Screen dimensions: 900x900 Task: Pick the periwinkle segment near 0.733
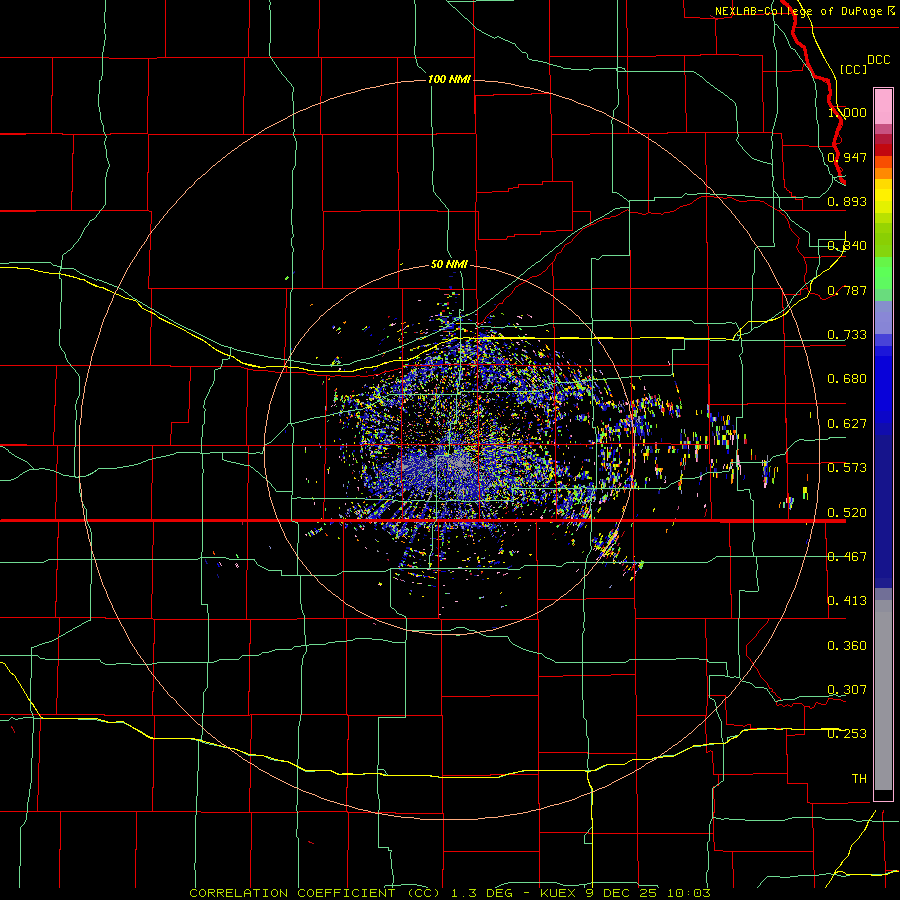pyautogui.click(x=883, y=318)
